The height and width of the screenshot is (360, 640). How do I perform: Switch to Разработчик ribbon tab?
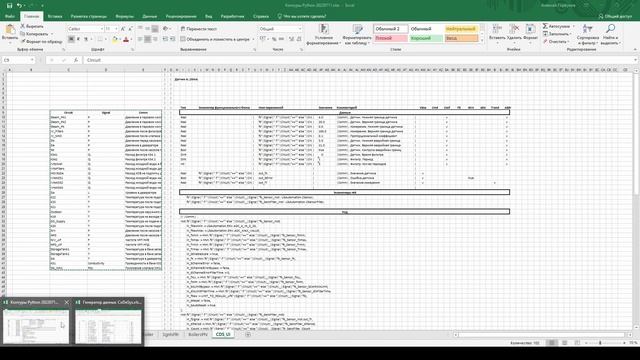click(x=232, y=16)
